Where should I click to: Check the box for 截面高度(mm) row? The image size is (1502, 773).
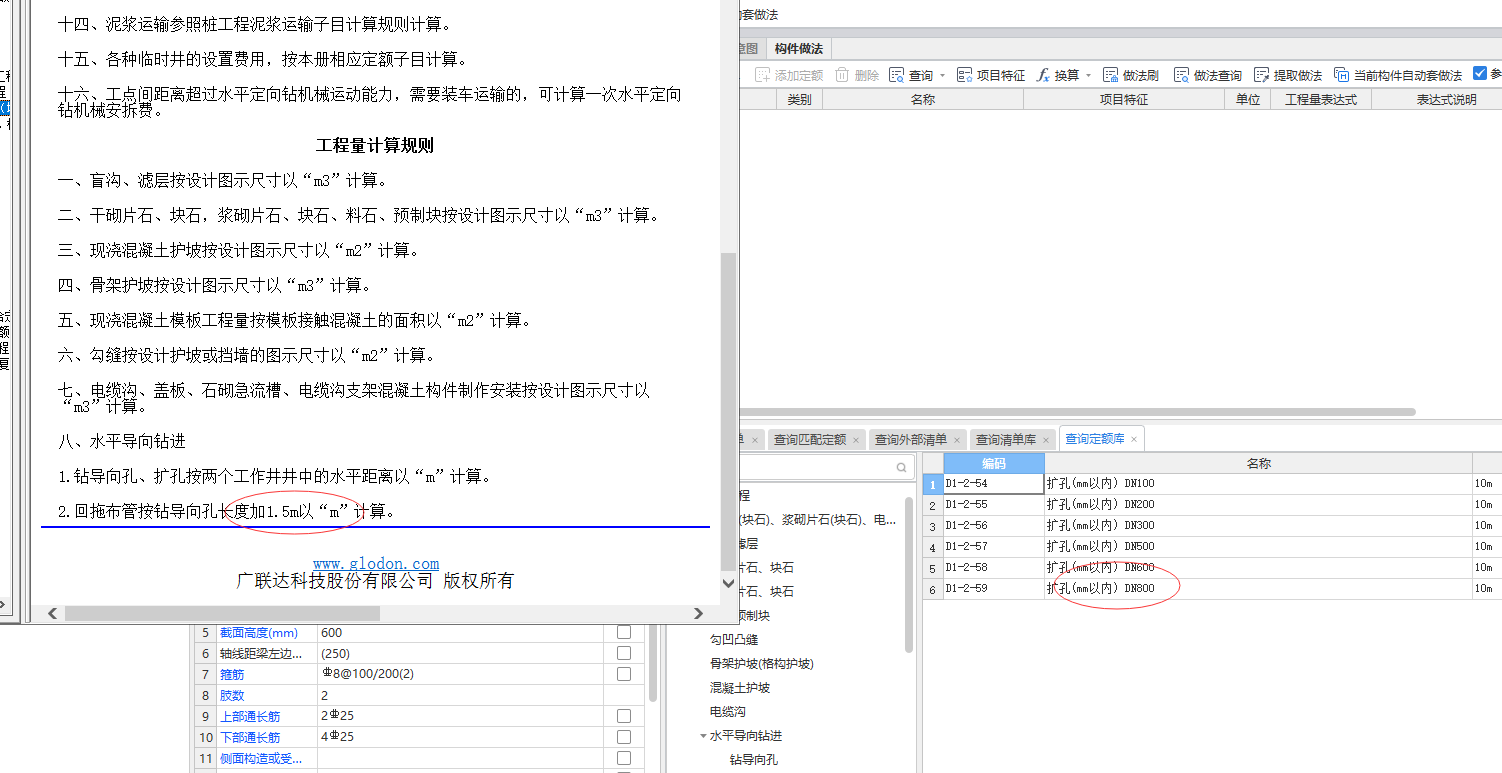tap(624, 632)
